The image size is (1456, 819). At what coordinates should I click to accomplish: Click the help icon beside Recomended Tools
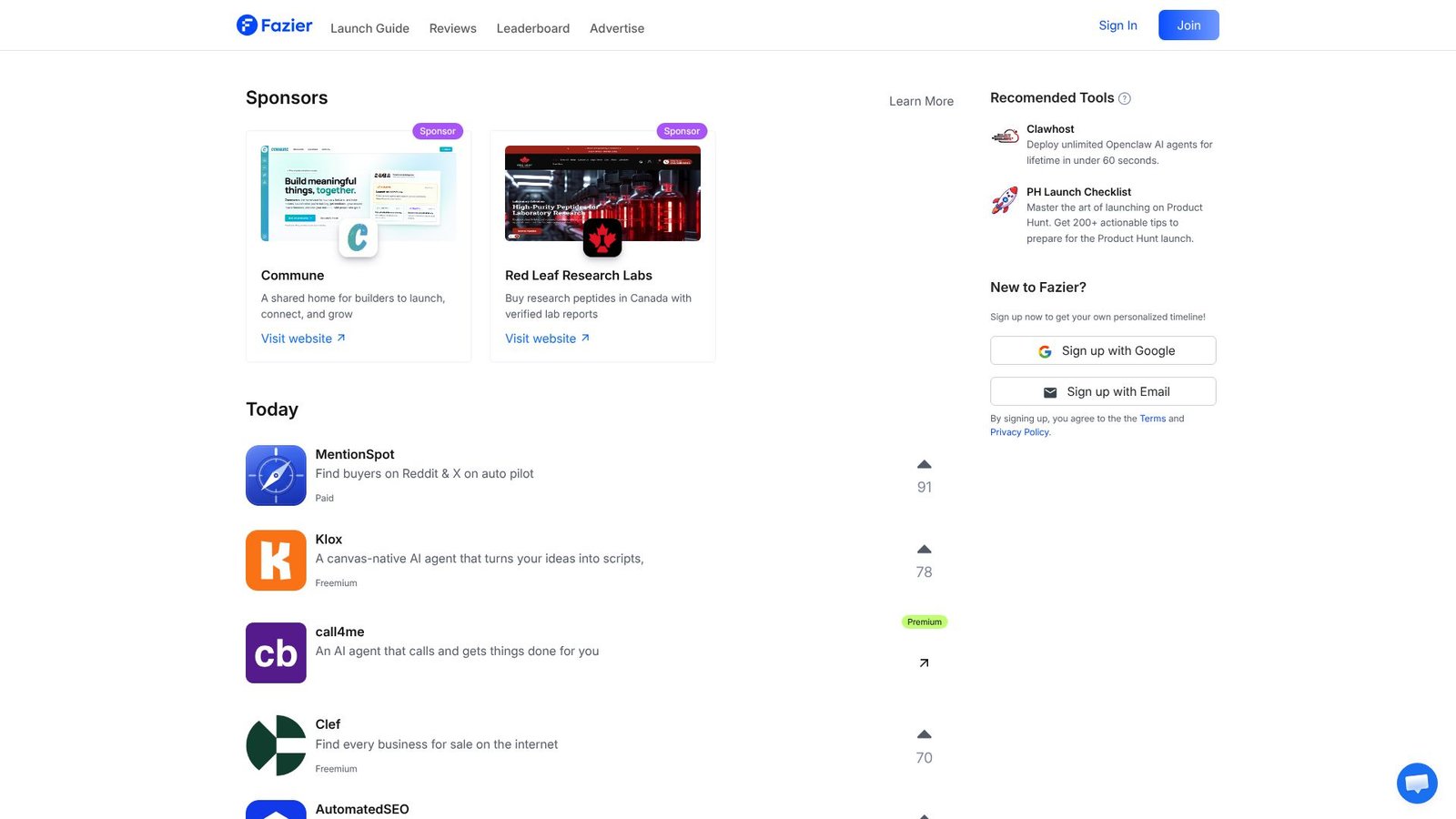coord(1125,98)
